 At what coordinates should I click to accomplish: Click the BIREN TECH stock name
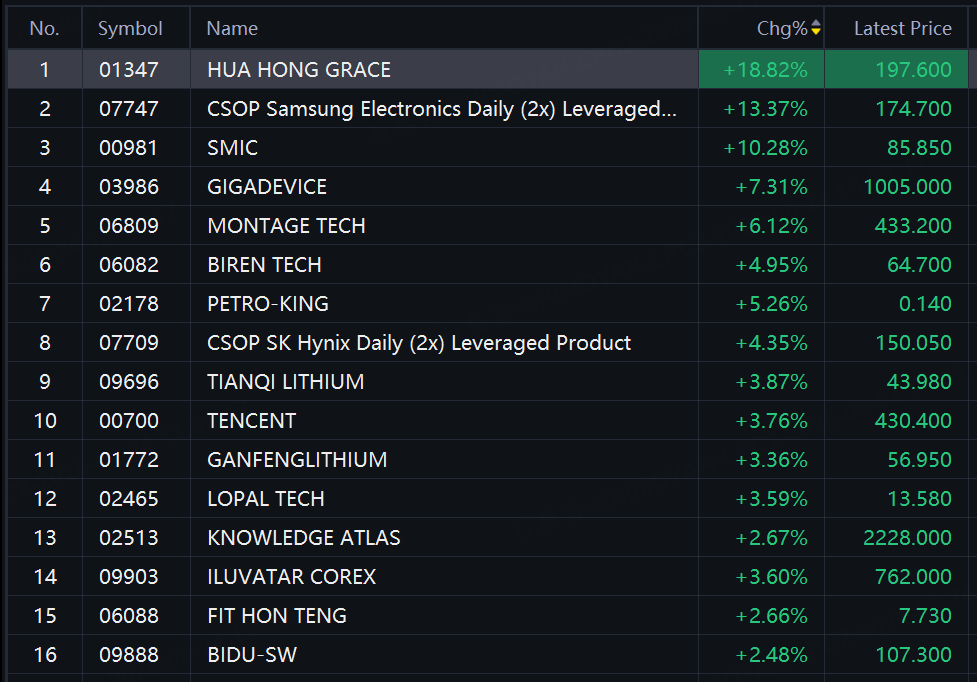(x=264, y=265)
